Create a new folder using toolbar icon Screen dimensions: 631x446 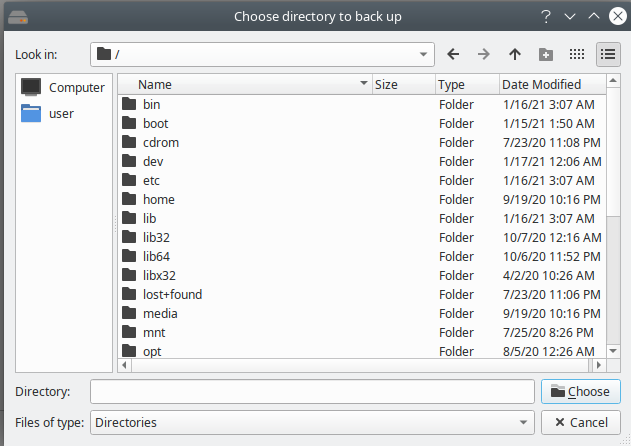546,54
